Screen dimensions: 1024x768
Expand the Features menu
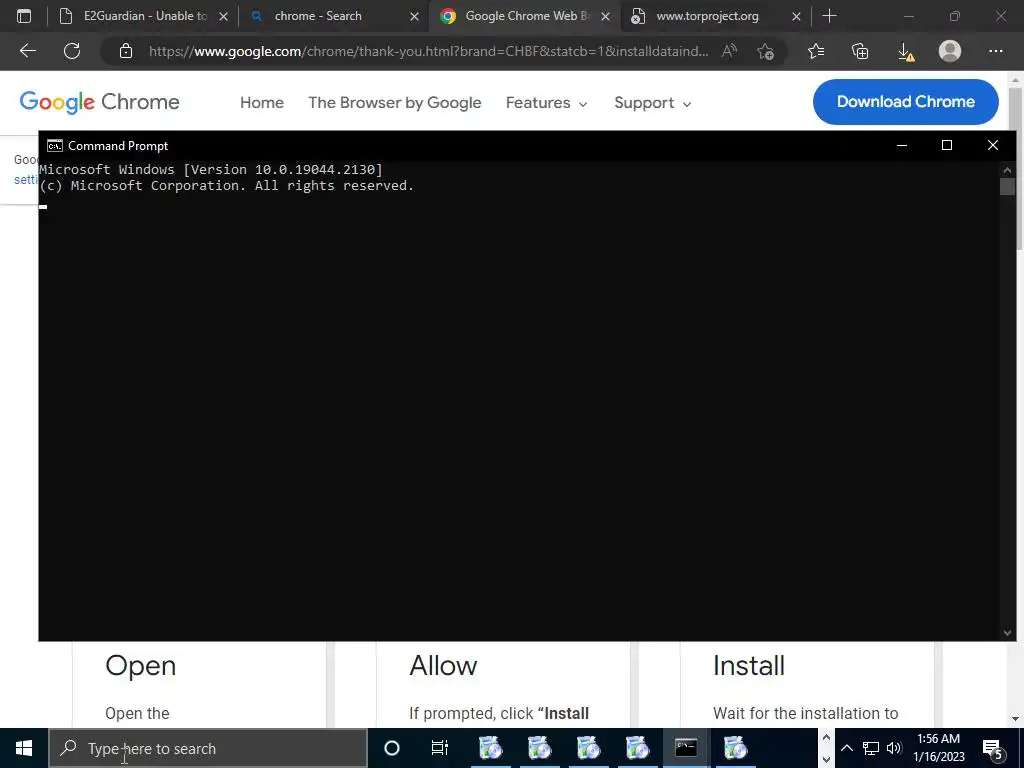pyautogui.click(x=547, y=103)
